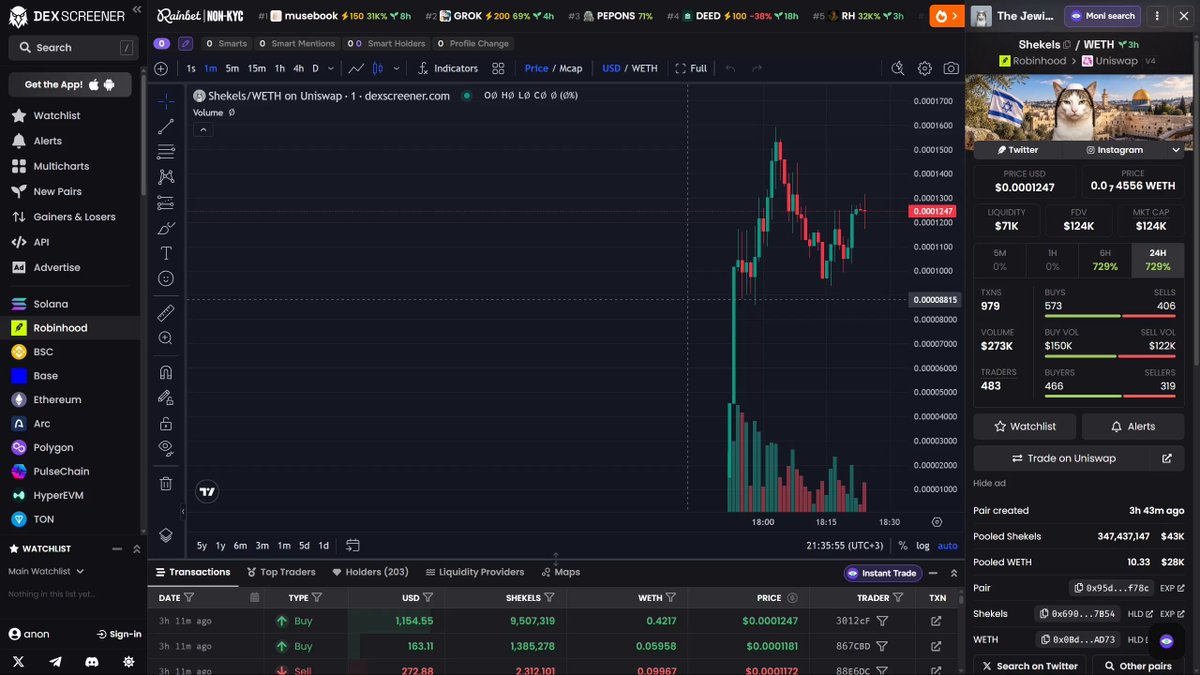The image size is (1200, 675).
Task: Collapse the Volume indicator legend
Action: (x=202, y=129)
